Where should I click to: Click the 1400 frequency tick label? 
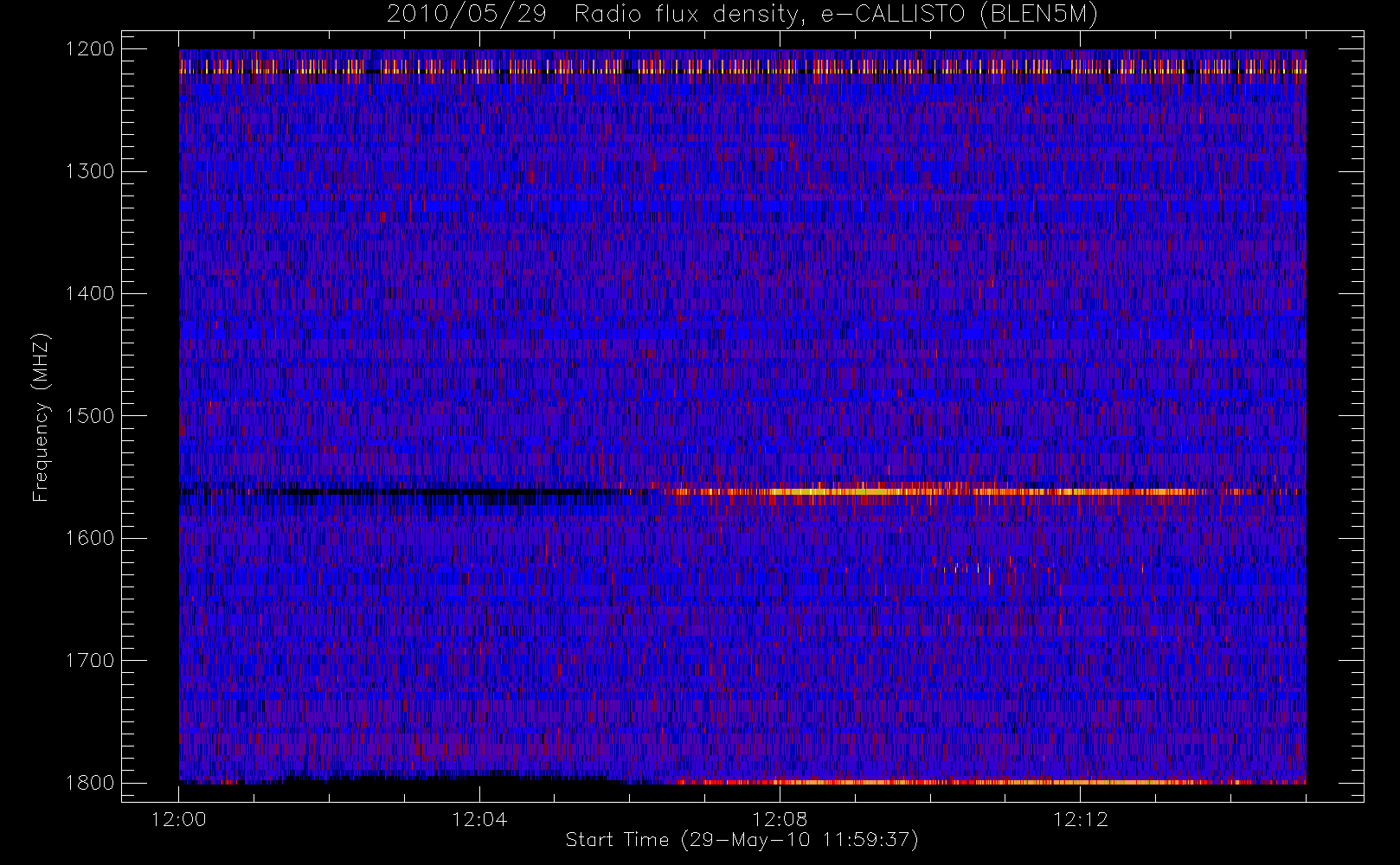[91, 294]
